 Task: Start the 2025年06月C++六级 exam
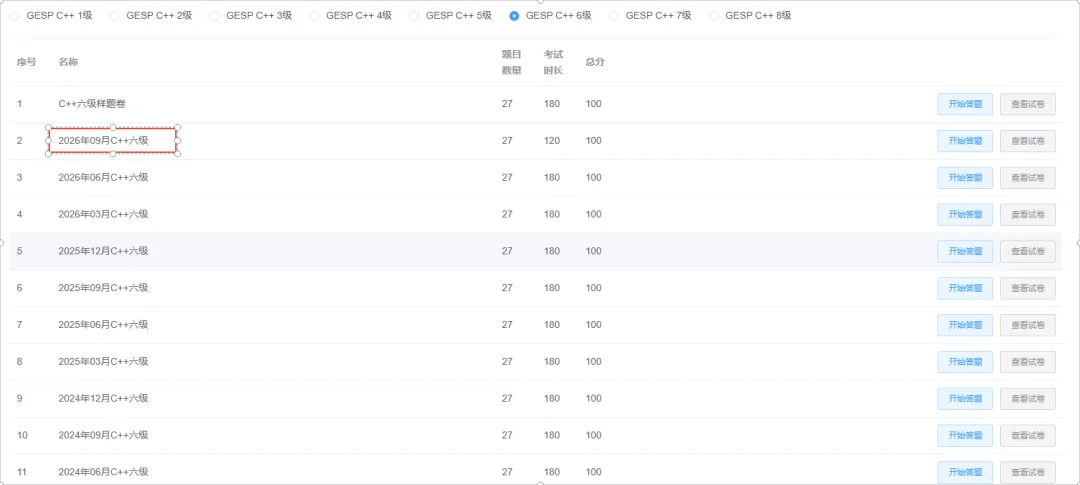click(964, 325)
